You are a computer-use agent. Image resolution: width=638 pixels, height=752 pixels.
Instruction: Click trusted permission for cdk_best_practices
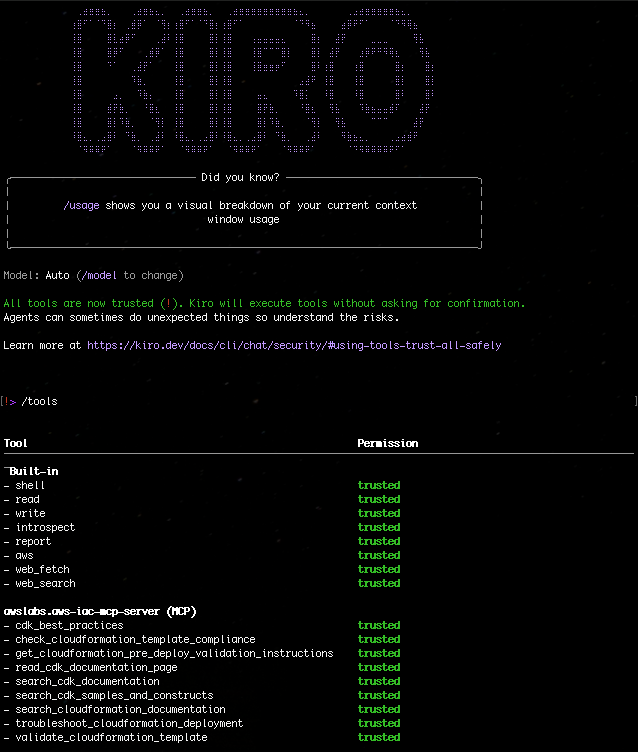(379, 625)
